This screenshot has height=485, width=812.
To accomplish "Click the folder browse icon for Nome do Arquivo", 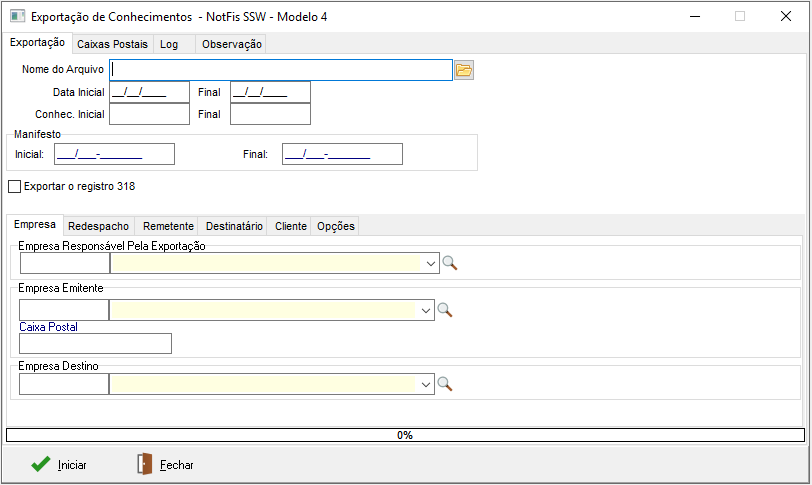I will coord(463,70).
